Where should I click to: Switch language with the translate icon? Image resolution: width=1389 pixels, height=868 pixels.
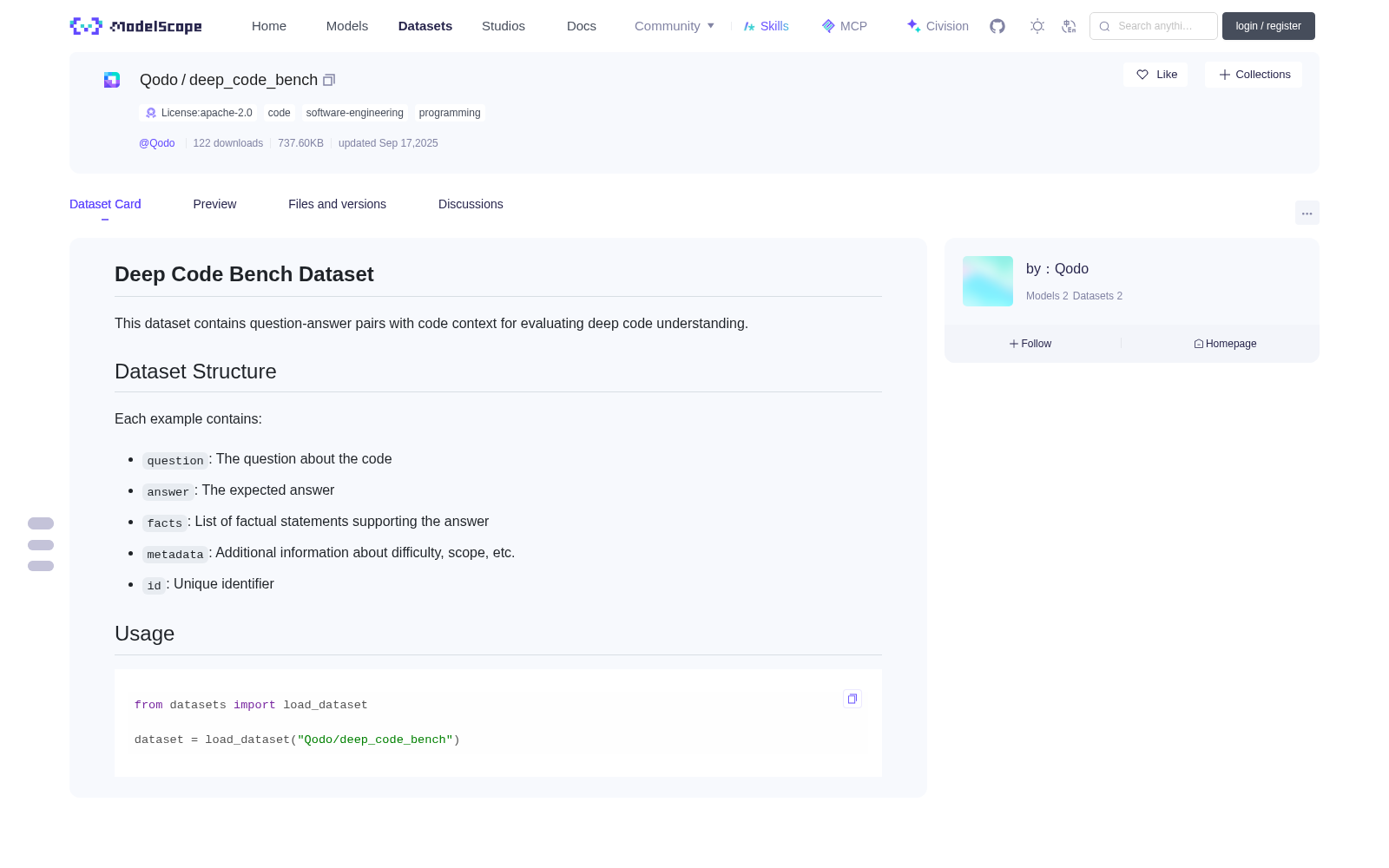[x=1069, y=26]
